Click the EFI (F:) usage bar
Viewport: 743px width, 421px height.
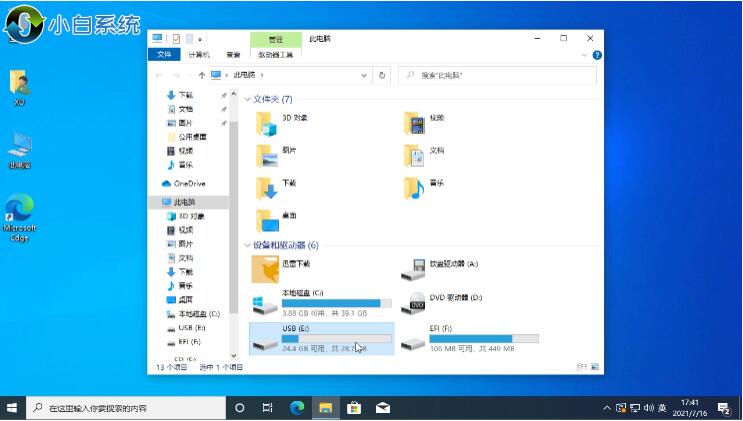click(484, 339)
